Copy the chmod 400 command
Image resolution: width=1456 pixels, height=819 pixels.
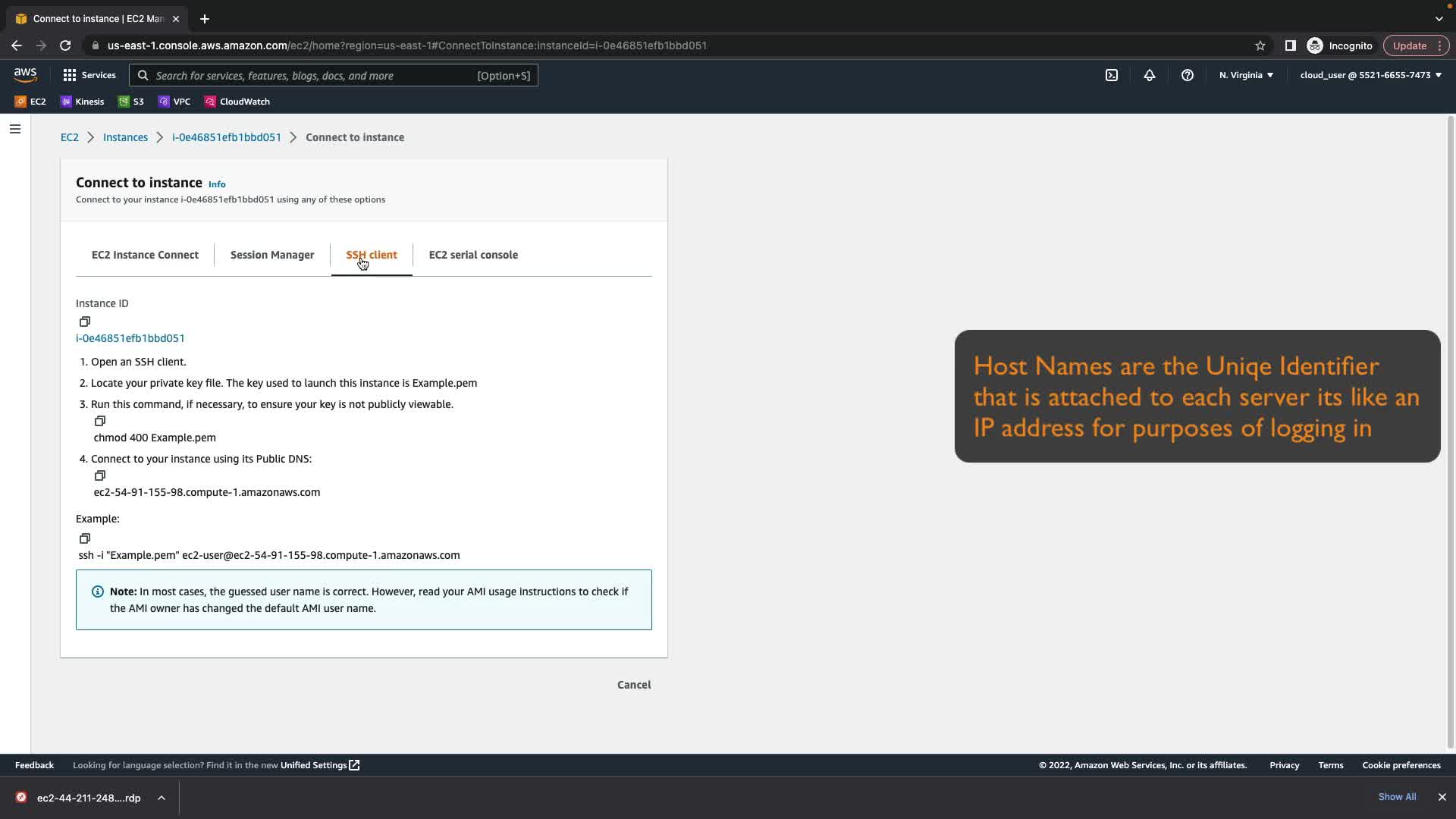[x=99, y=421]
